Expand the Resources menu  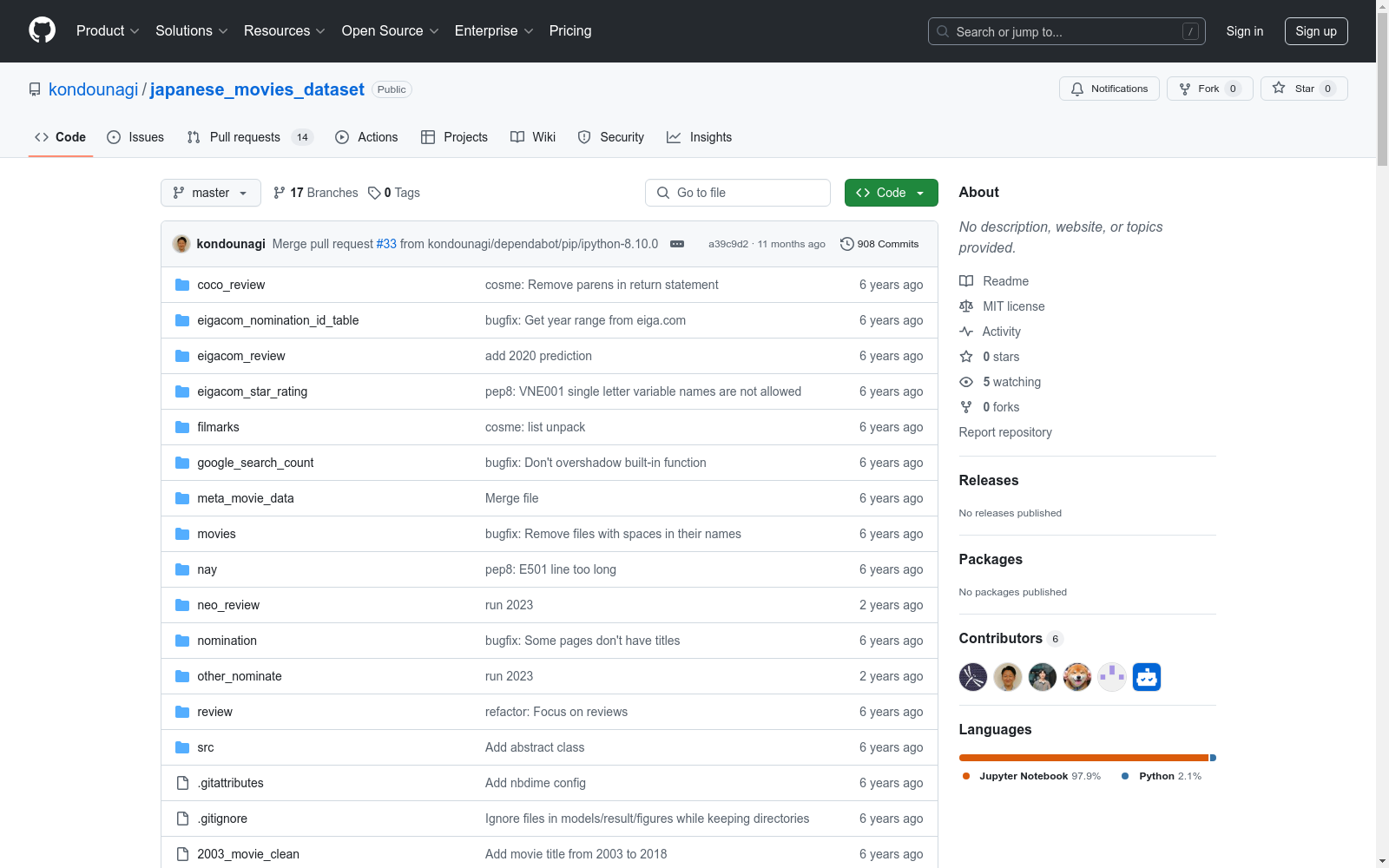coord(285,30)
